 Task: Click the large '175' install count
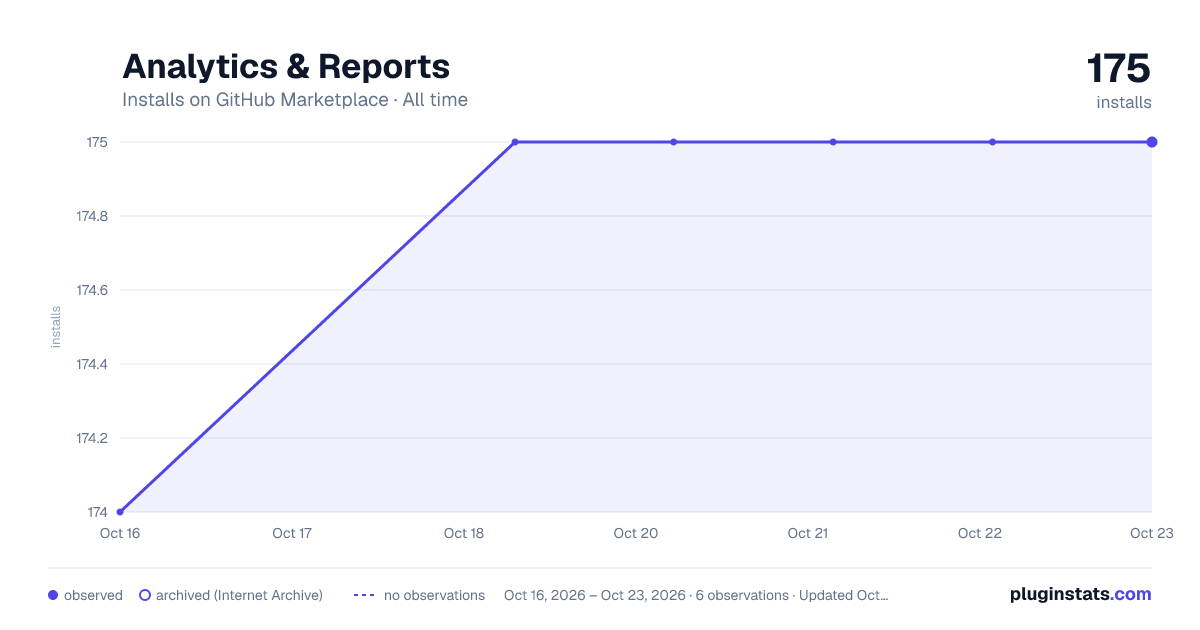point(1119,69)
